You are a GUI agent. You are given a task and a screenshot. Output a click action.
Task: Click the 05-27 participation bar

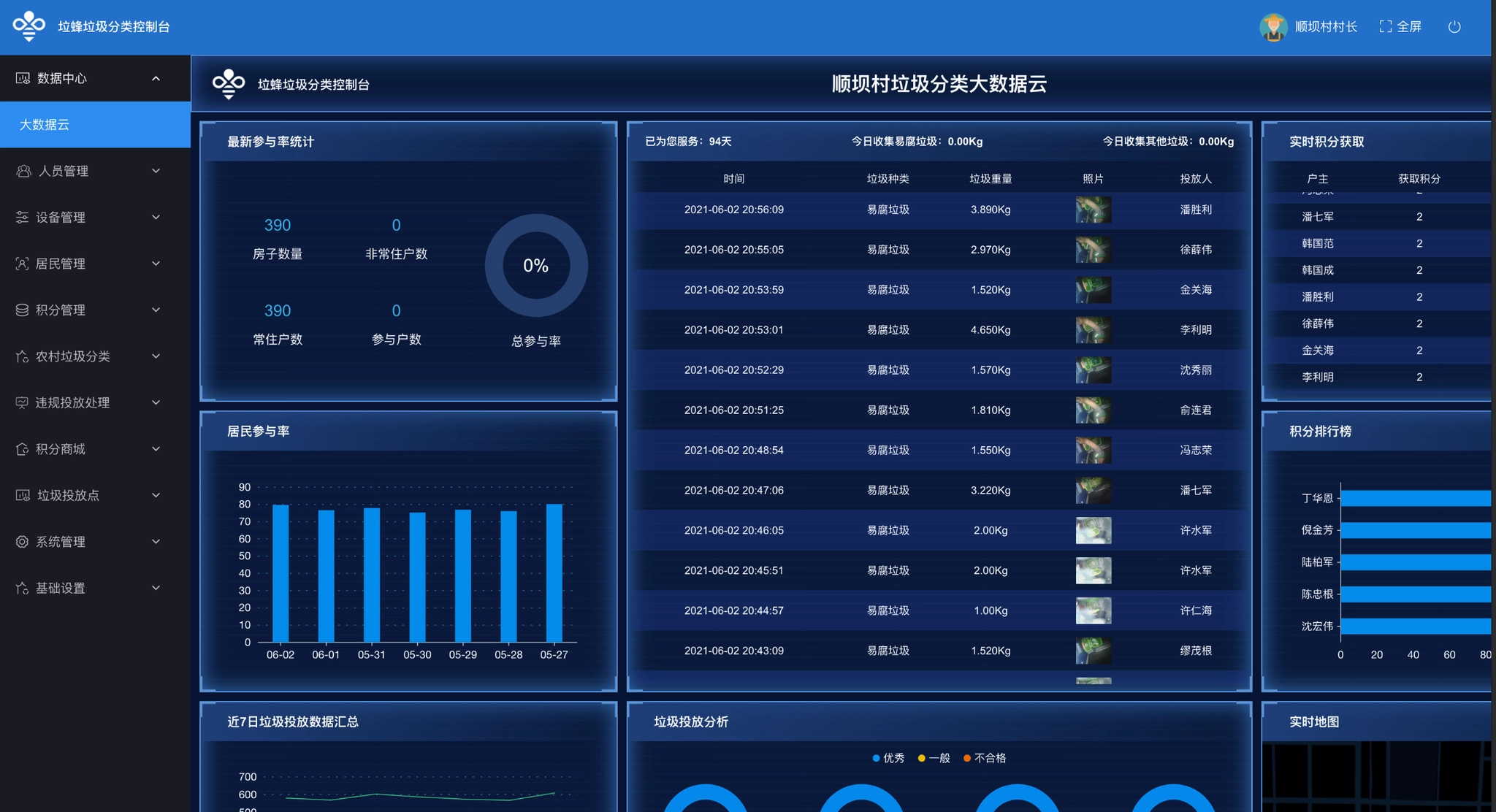[x=554, y=573]
